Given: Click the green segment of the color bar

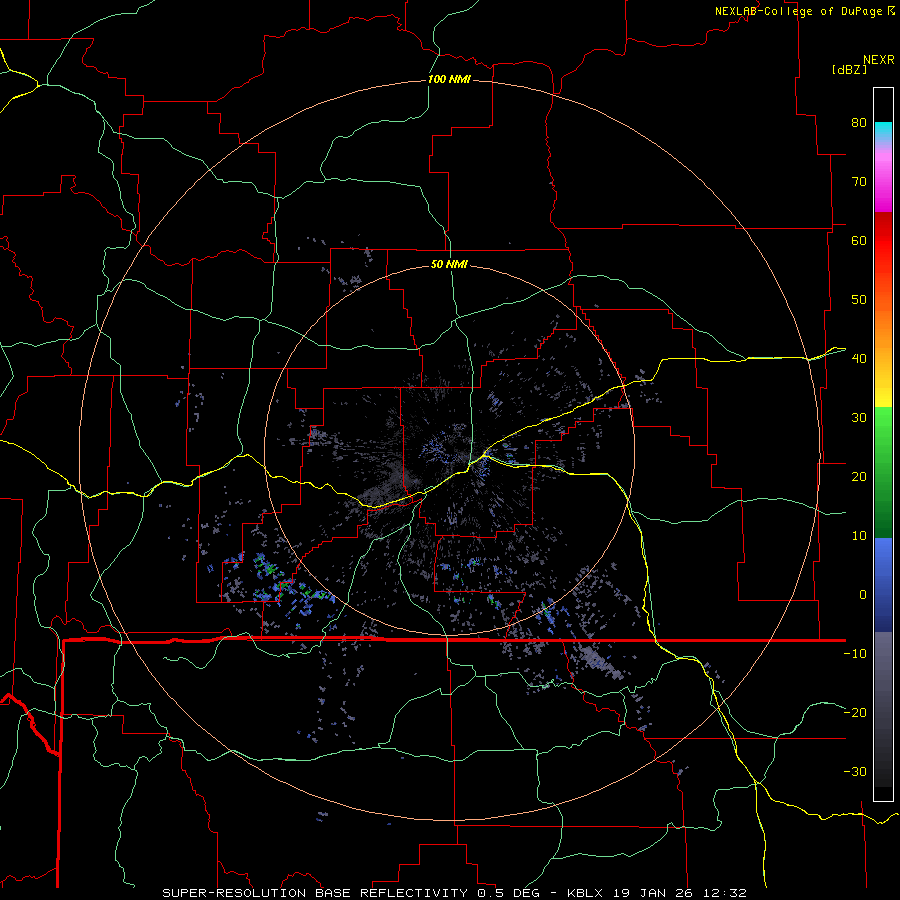Looking at the screenshot, I should point(883,472).
